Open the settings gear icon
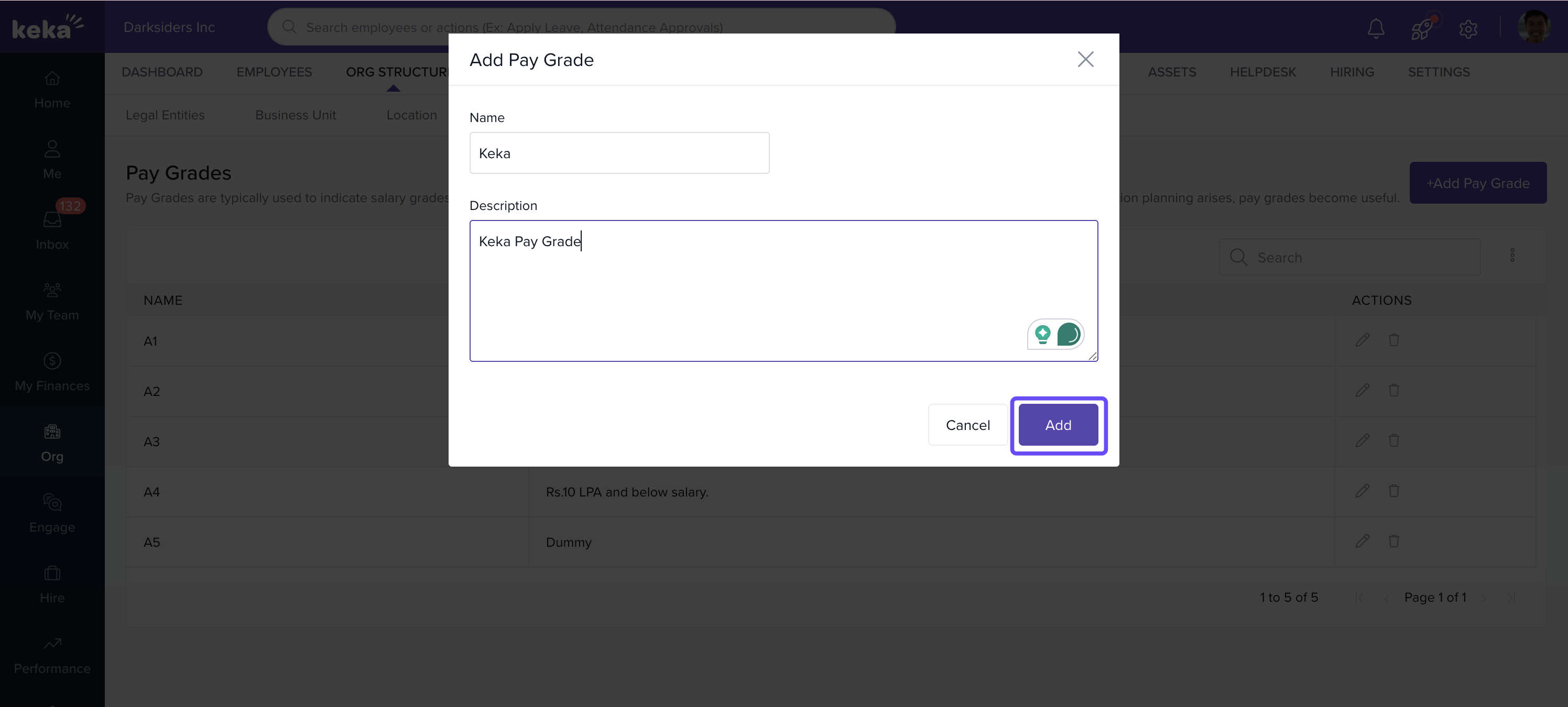 (x=1468, y=28)
